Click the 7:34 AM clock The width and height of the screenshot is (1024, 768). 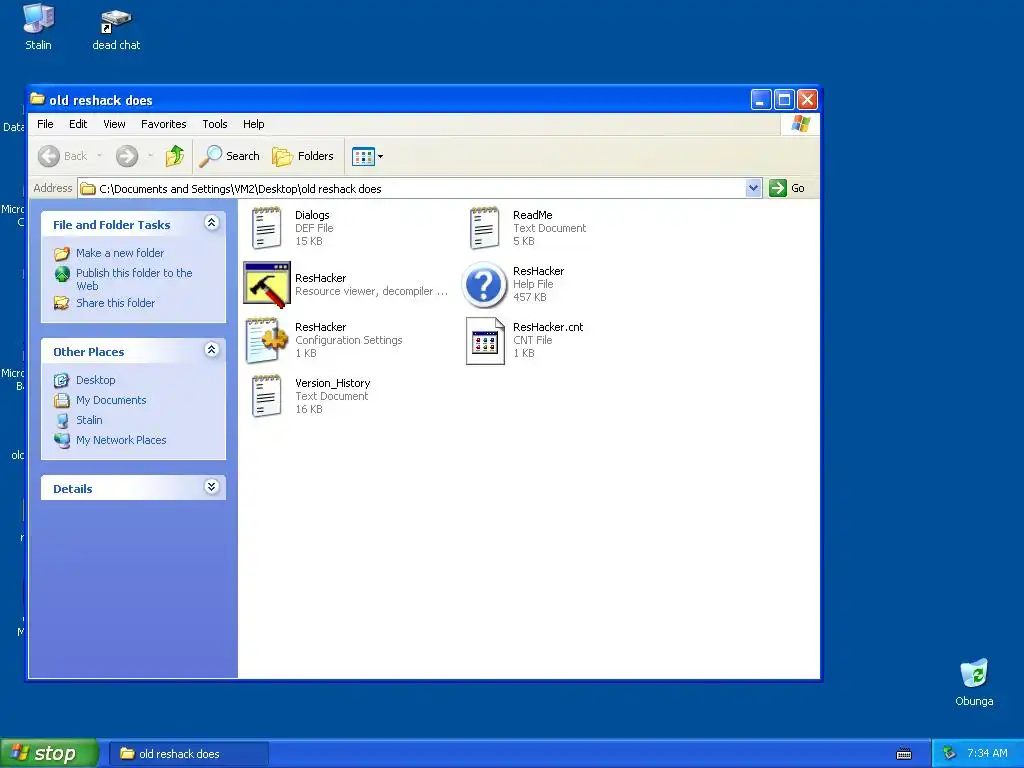(x=987, y=754)
